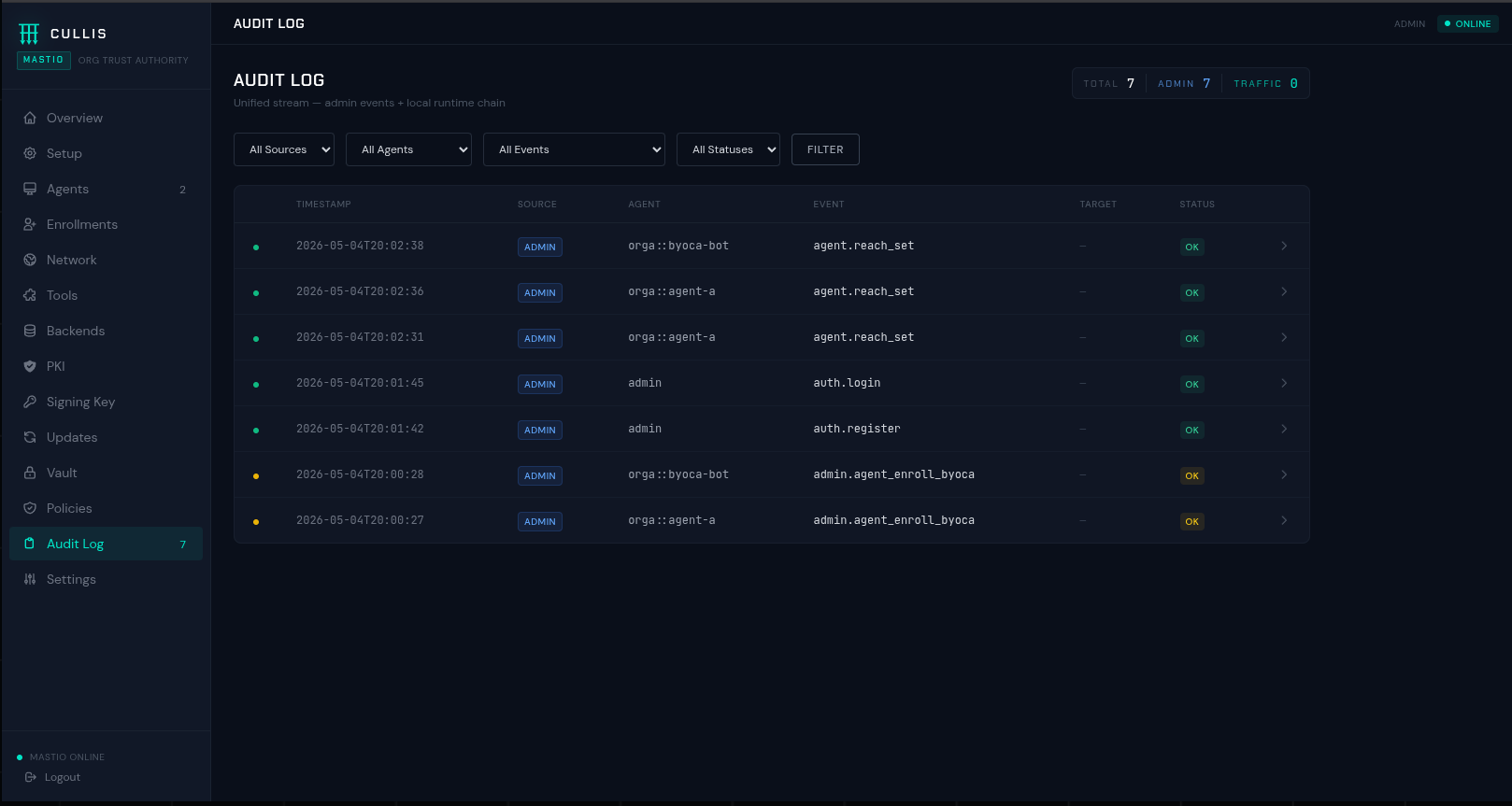The image size is (1512, 806).
Task: Open the Enrollments page
Action: point(106,224)
